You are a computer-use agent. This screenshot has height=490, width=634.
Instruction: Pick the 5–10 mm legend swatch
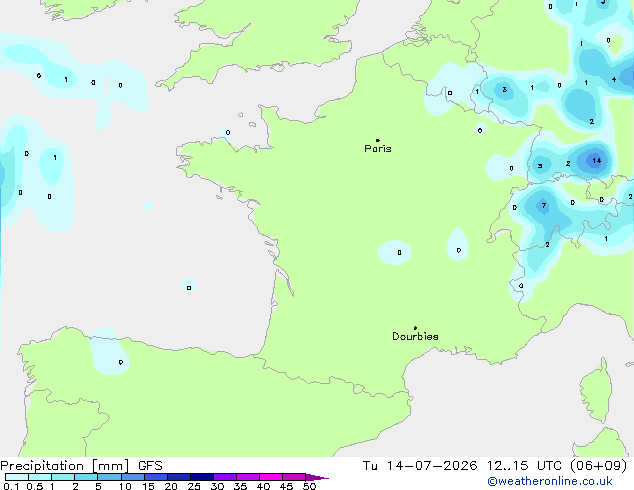click(x=109, y=477)
